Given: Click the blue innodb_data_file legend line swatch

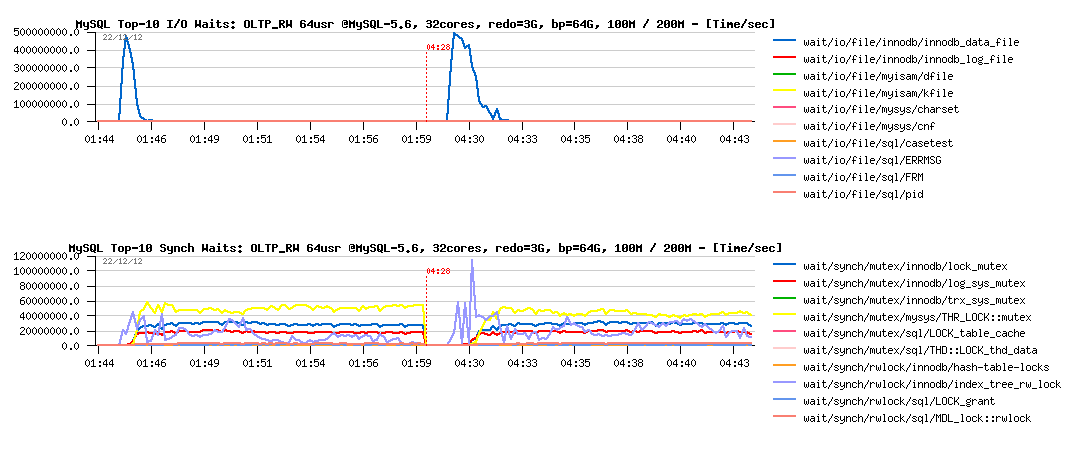Looking at the screenshot, I should coord(785,43).
